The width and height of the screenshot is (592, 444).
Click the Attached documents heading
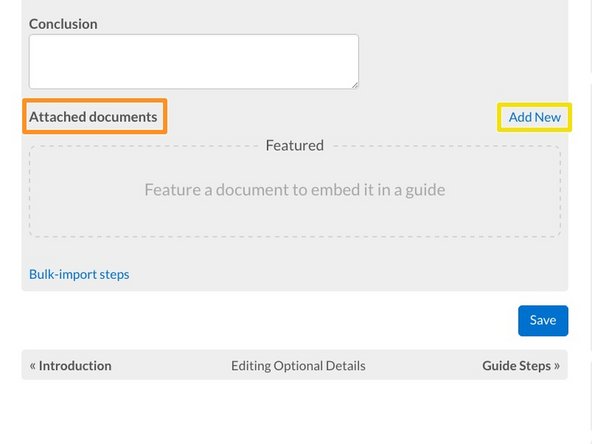click(x=93, y=117)
